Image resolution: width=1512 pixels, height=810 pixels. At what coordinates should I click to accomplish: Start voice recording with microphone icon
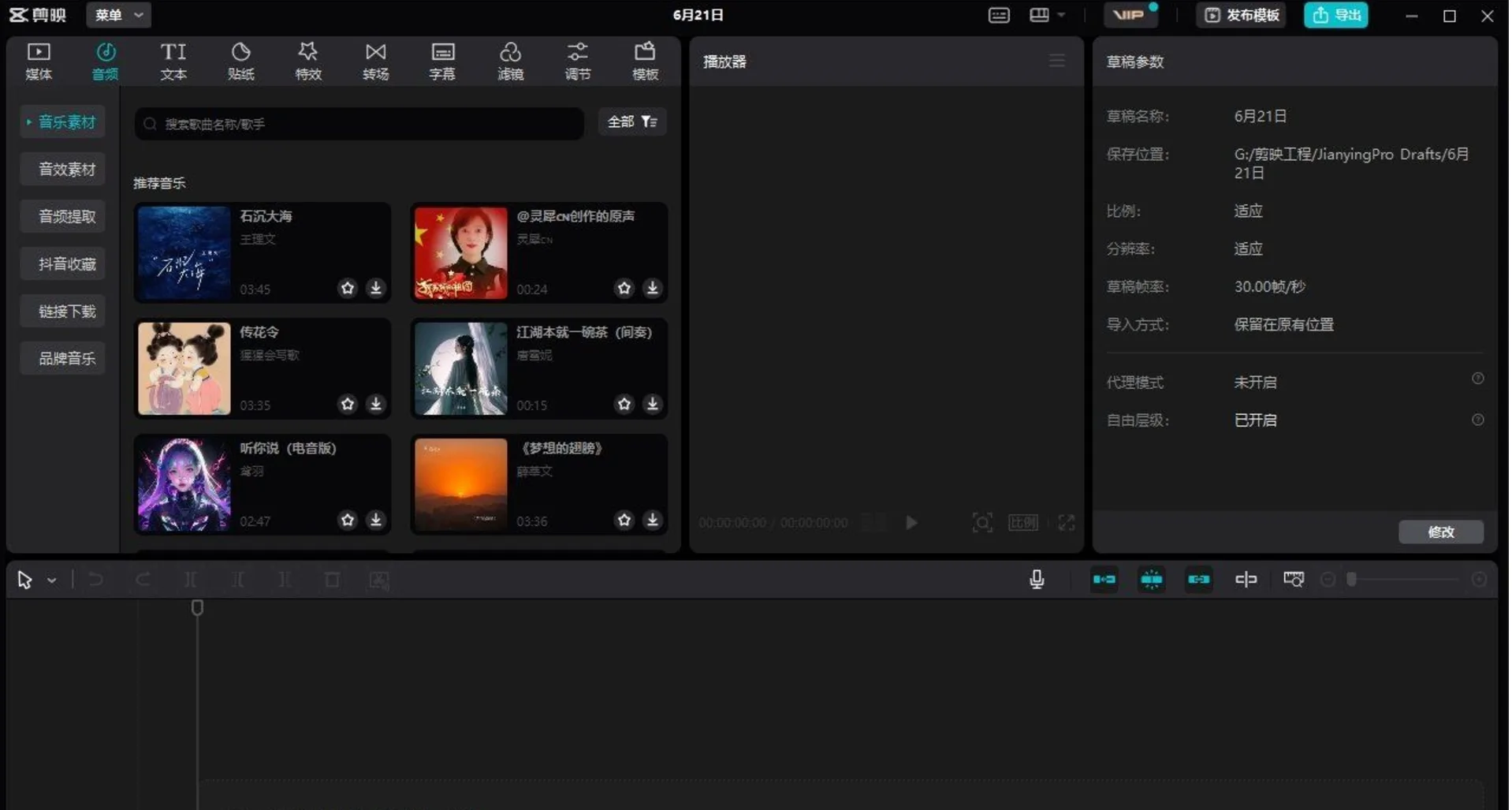tap(1037, 580)
